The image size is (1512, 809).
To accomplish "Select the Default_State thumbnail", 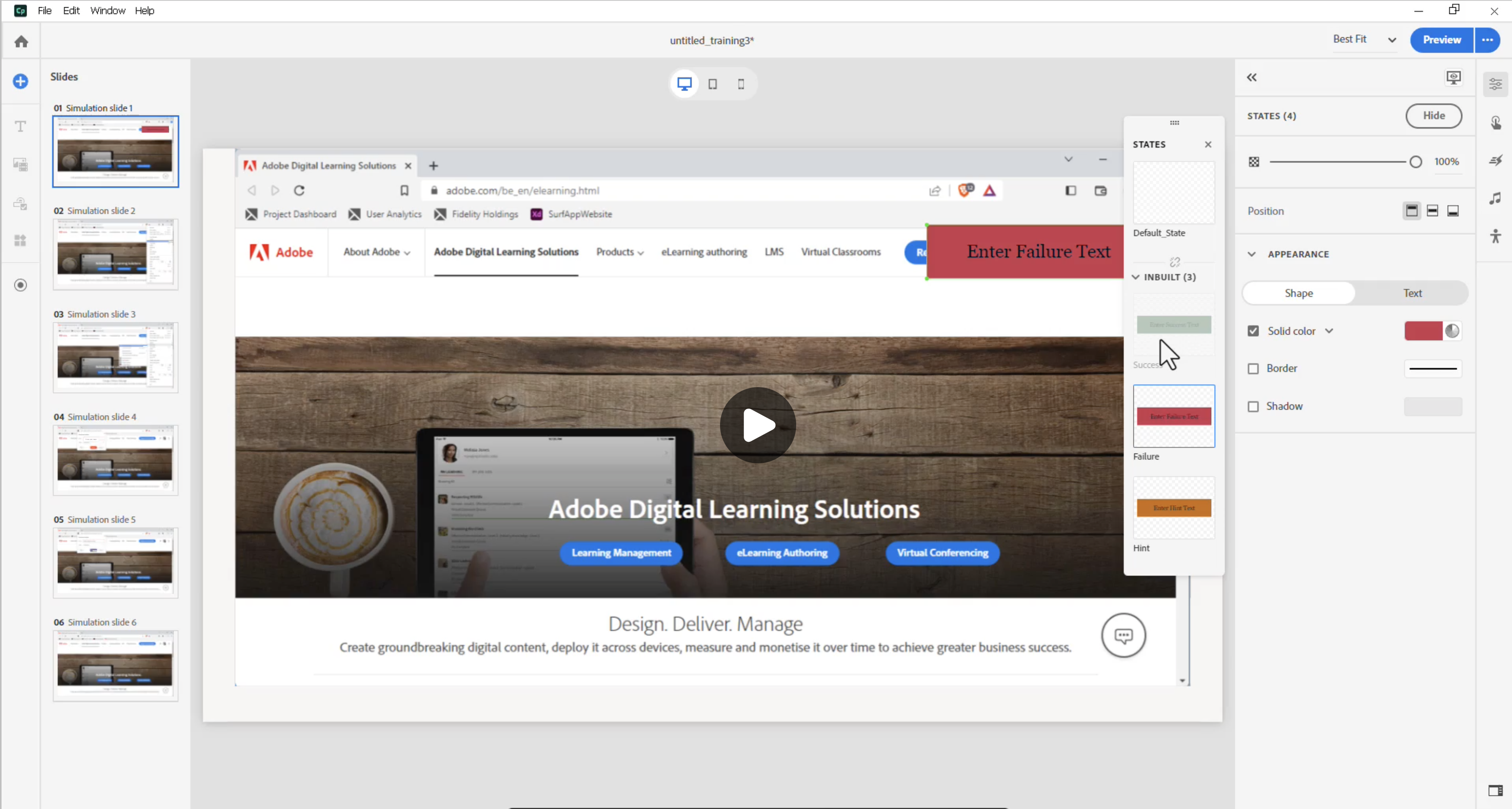I will tap(1174, 193).
